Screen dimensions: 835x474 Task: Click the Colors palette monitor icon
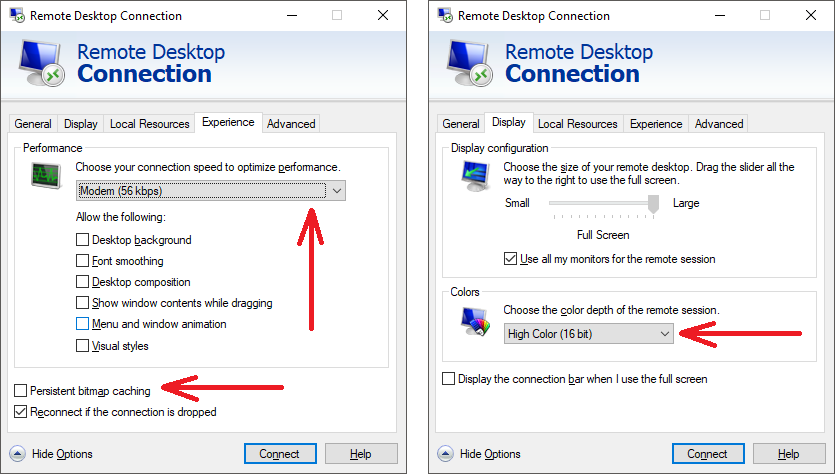476,322
